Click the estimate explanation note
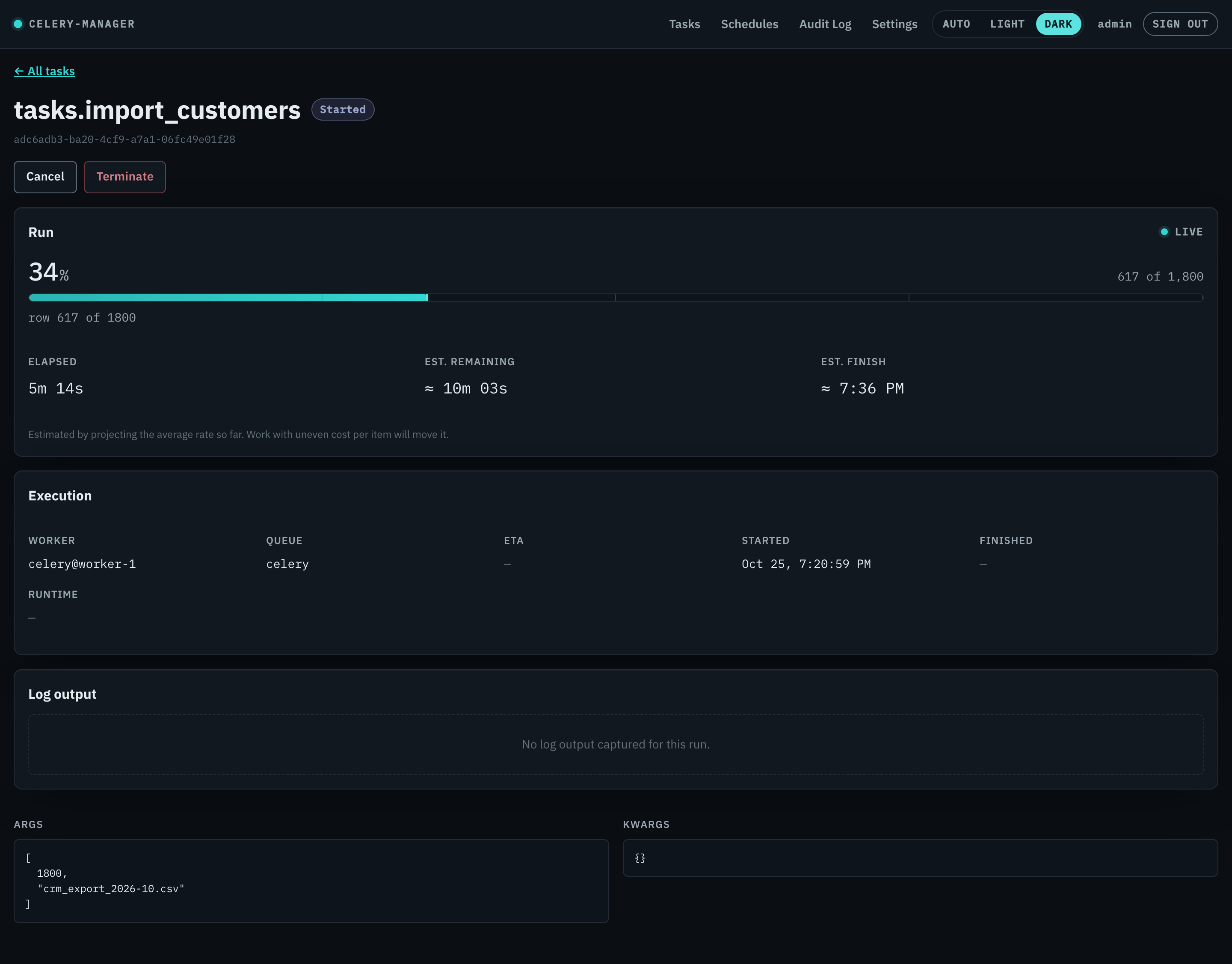 pyautogui.click(x=238, y=435)
